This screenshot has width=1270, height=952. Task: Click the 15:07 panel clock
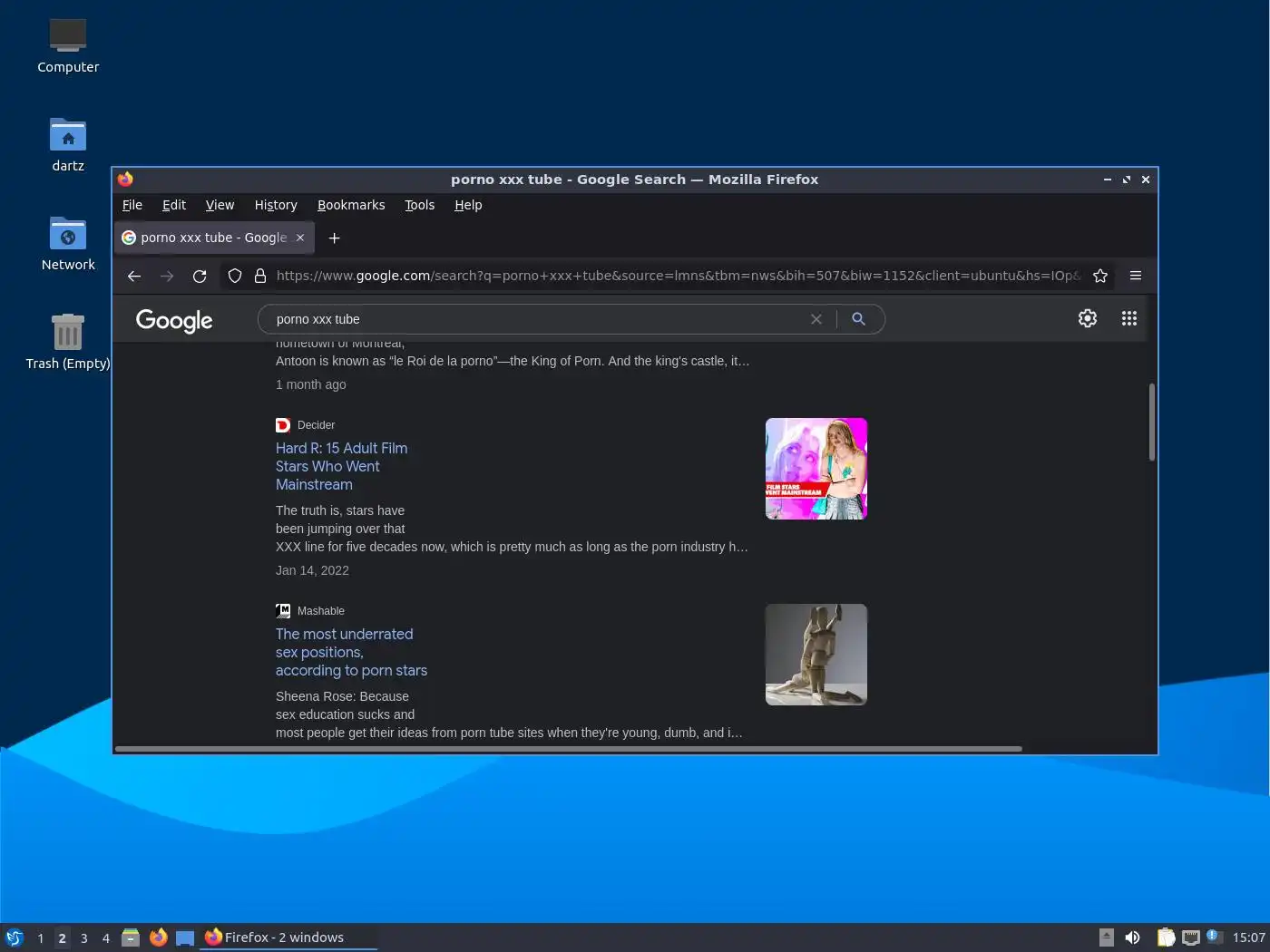pyautogui.click(x=1249, y=937)
